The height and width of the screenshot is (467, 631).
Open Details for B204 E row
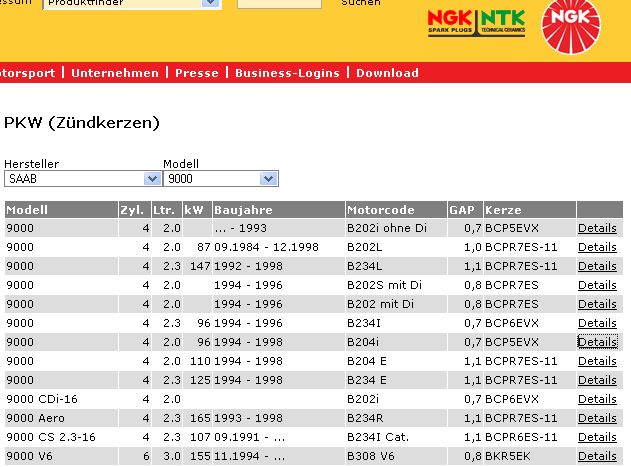(x=597, y=361)
